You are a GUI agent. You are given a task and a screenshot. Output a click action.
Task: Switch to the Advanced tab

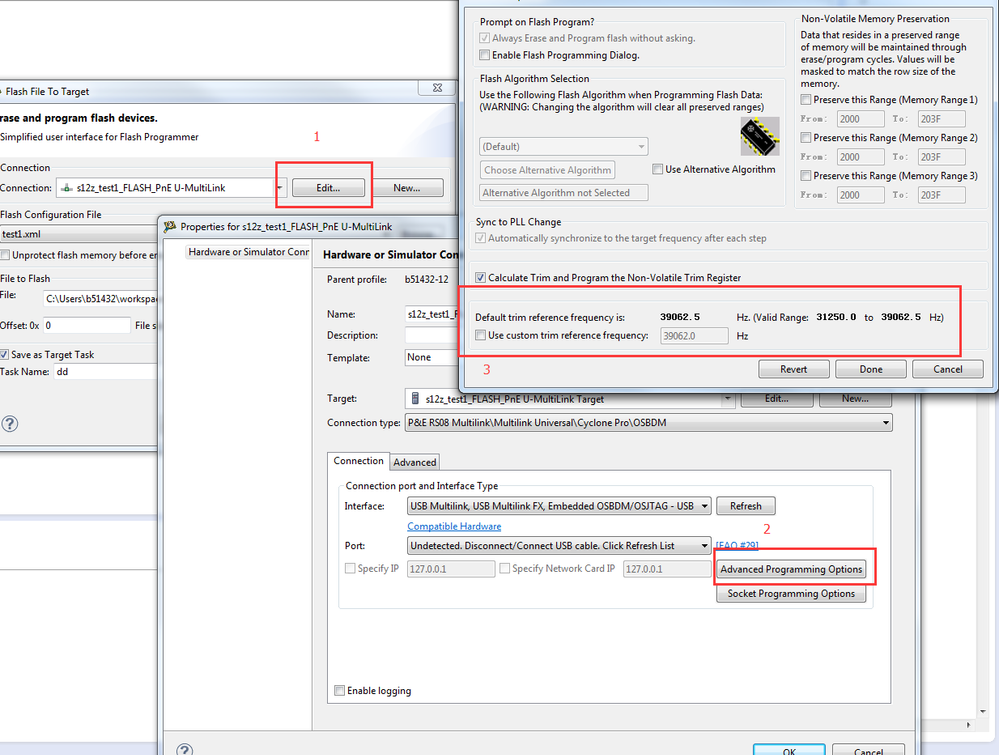click(x=415, y=463)
